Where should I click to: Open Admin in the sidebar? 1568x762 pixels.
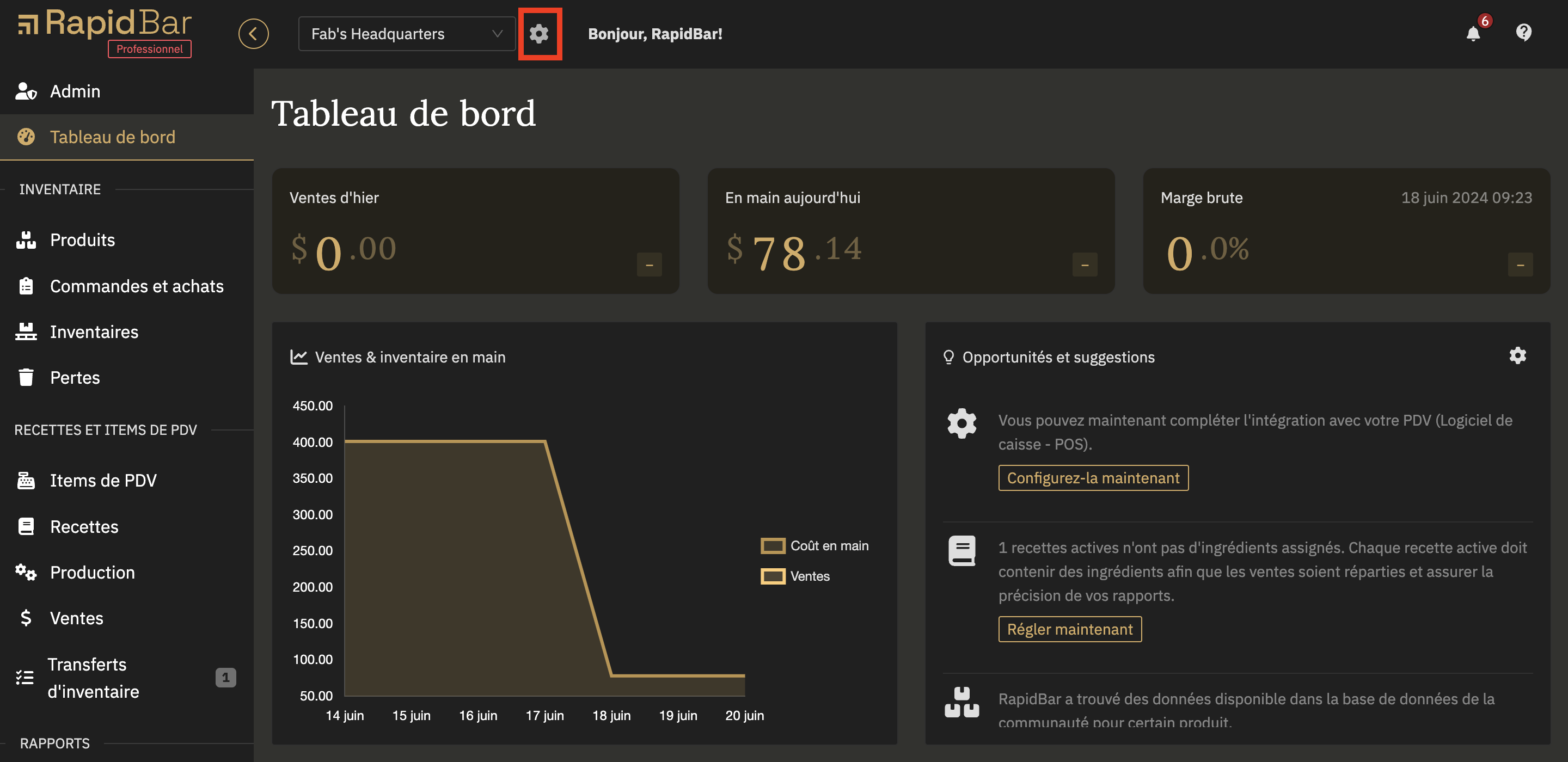[127, 91]
